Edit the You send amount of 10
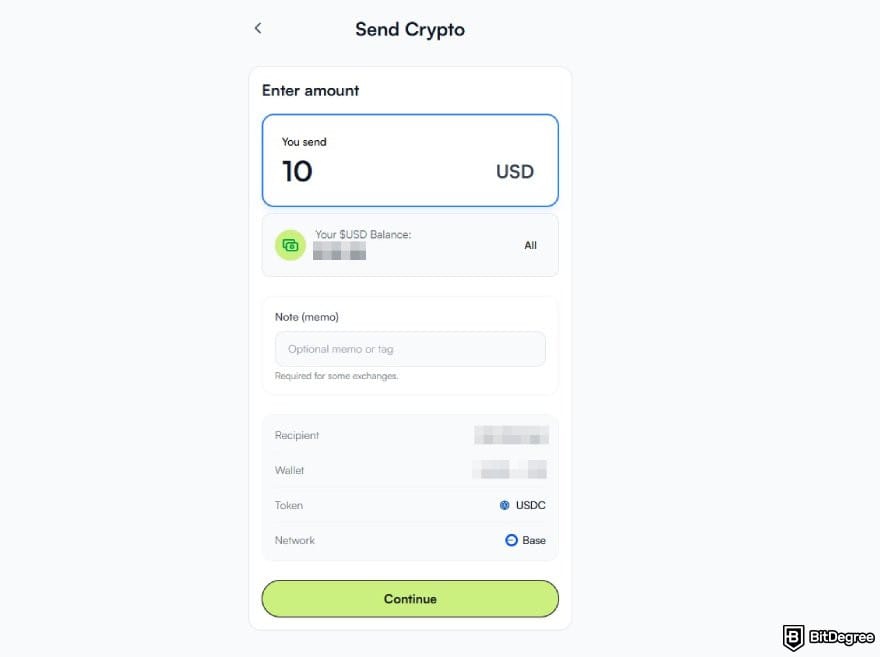 click(x=297, y=171)
